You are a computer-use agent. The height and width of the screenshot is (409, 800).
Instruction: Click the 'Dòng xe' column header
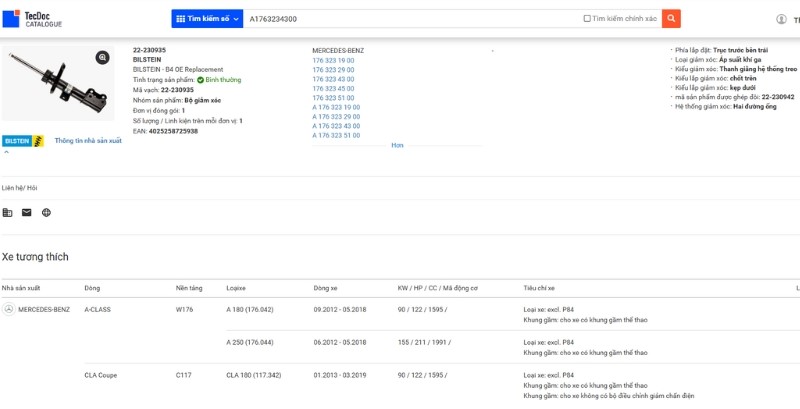click(x=326, y=288)
